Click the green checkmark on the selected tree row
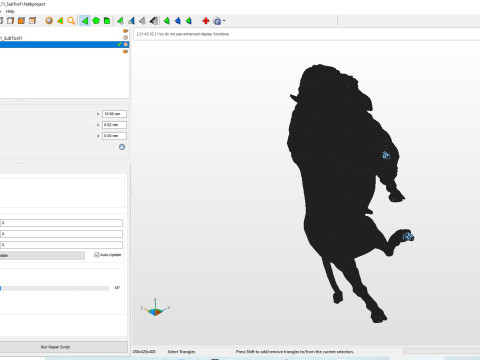The width and height of the screenshot is (480, 360). pyautogui.click(x=119, y=44)
